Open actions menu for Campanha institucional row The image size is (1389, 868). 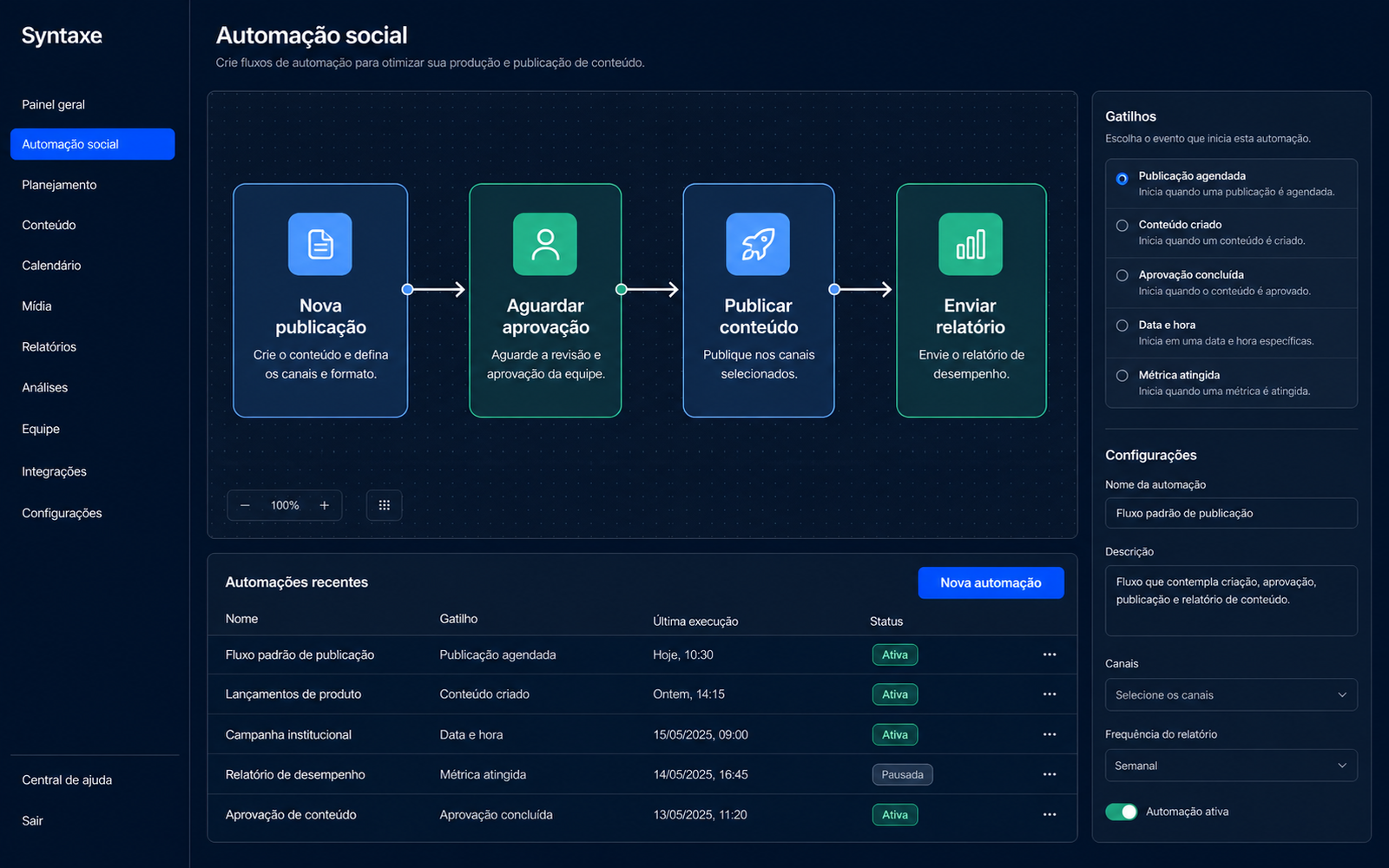(x=1050, y=734)
